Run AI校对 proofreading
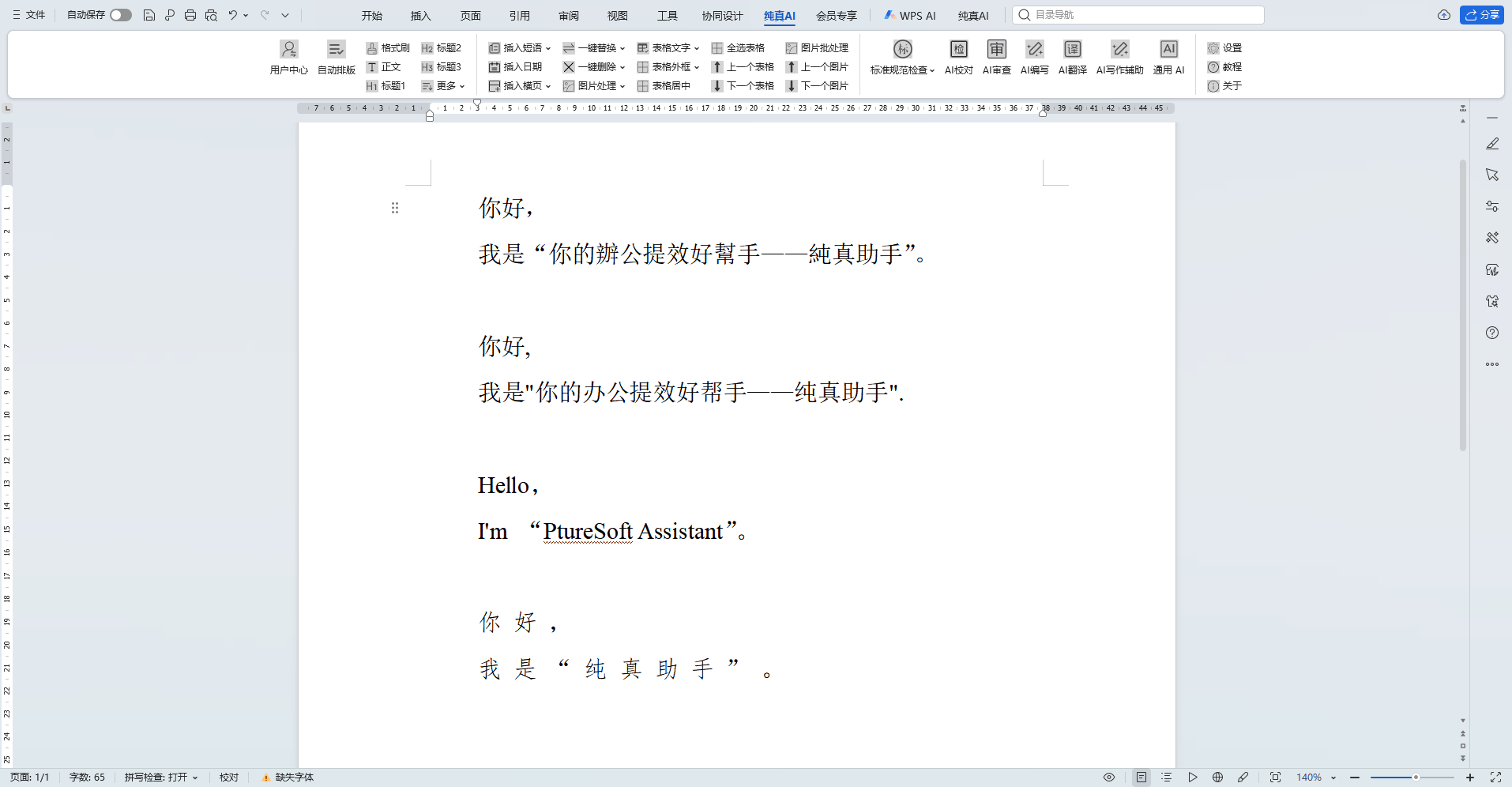 click(959, 58)
